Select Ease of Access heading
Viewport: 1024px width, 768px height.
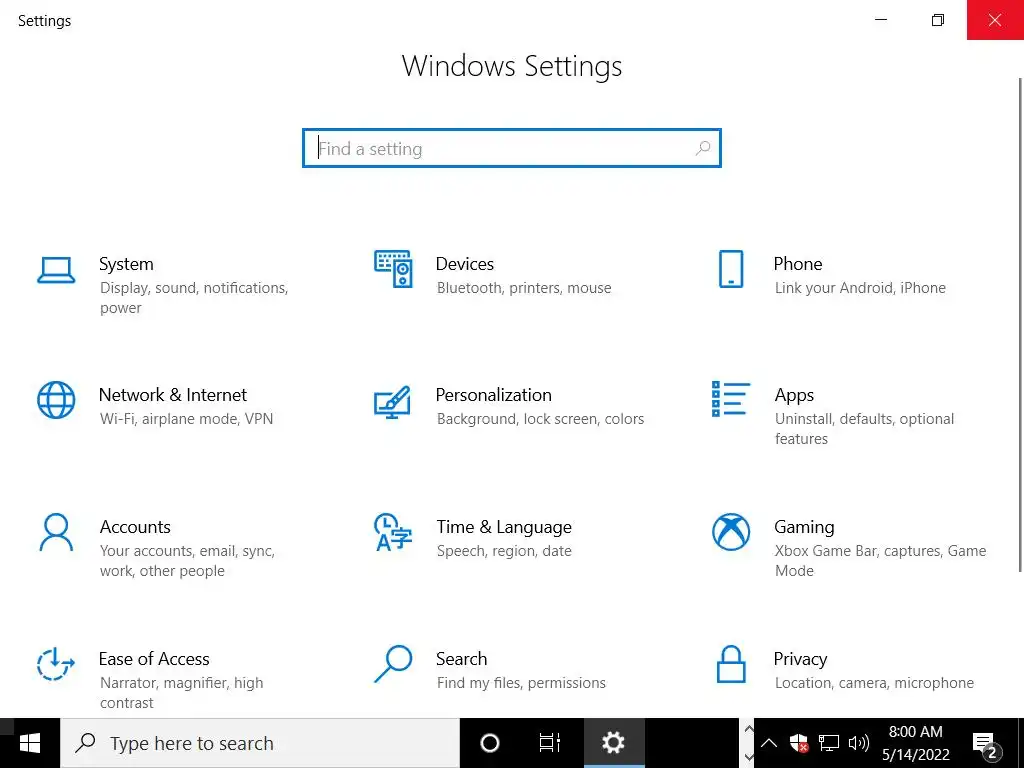tap(153, 659)
